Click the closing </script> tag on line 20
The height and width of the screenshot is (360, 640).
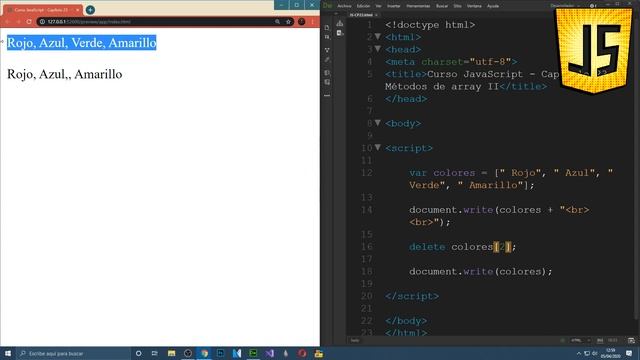(412, 296)
